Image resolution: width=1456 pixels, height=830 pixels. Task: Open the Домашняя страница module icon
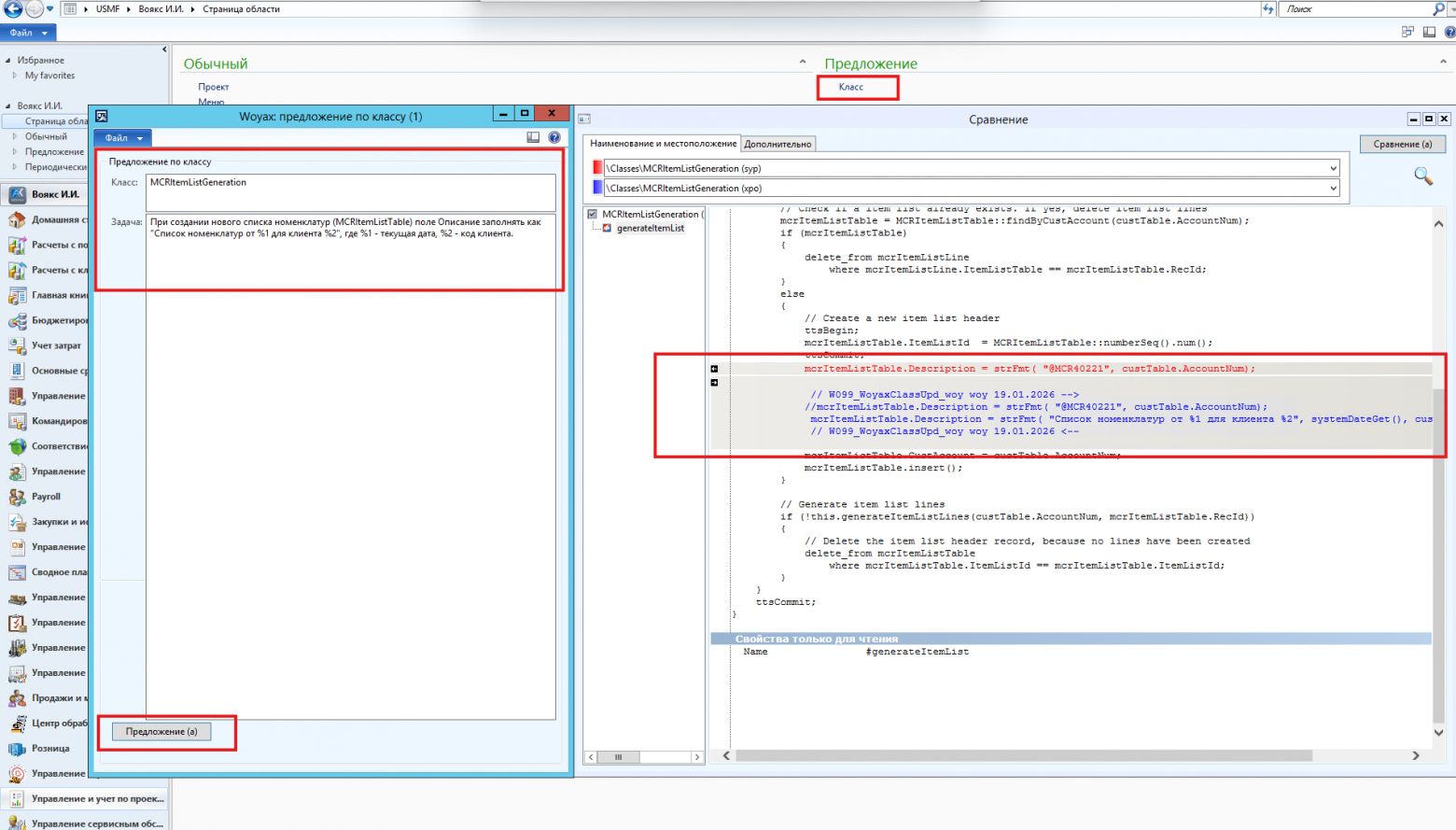[x=17, y=219]
